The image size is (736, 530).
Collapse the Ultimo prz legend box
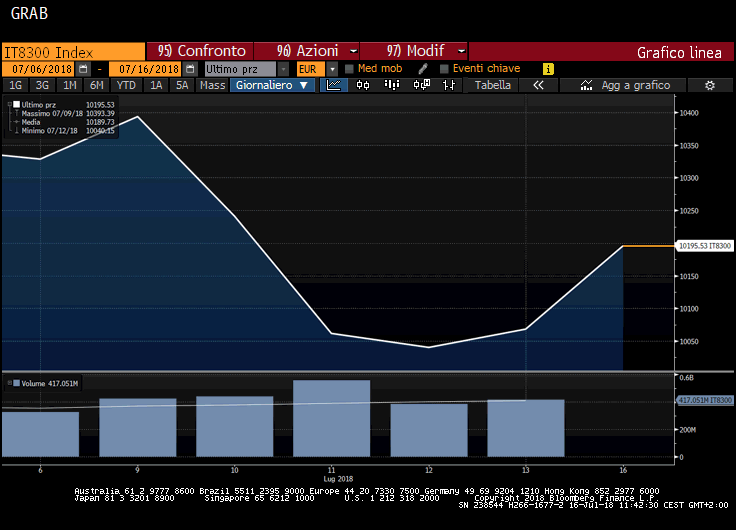point(8,104)
